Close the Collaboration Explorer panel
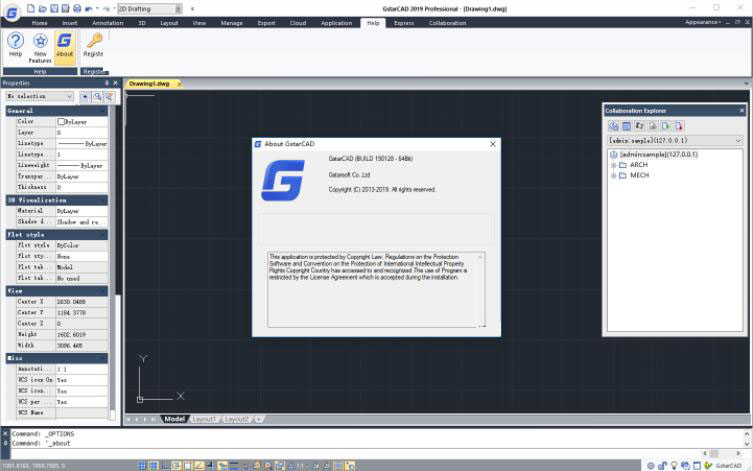The image size is (753, 471). pos(741,111)
